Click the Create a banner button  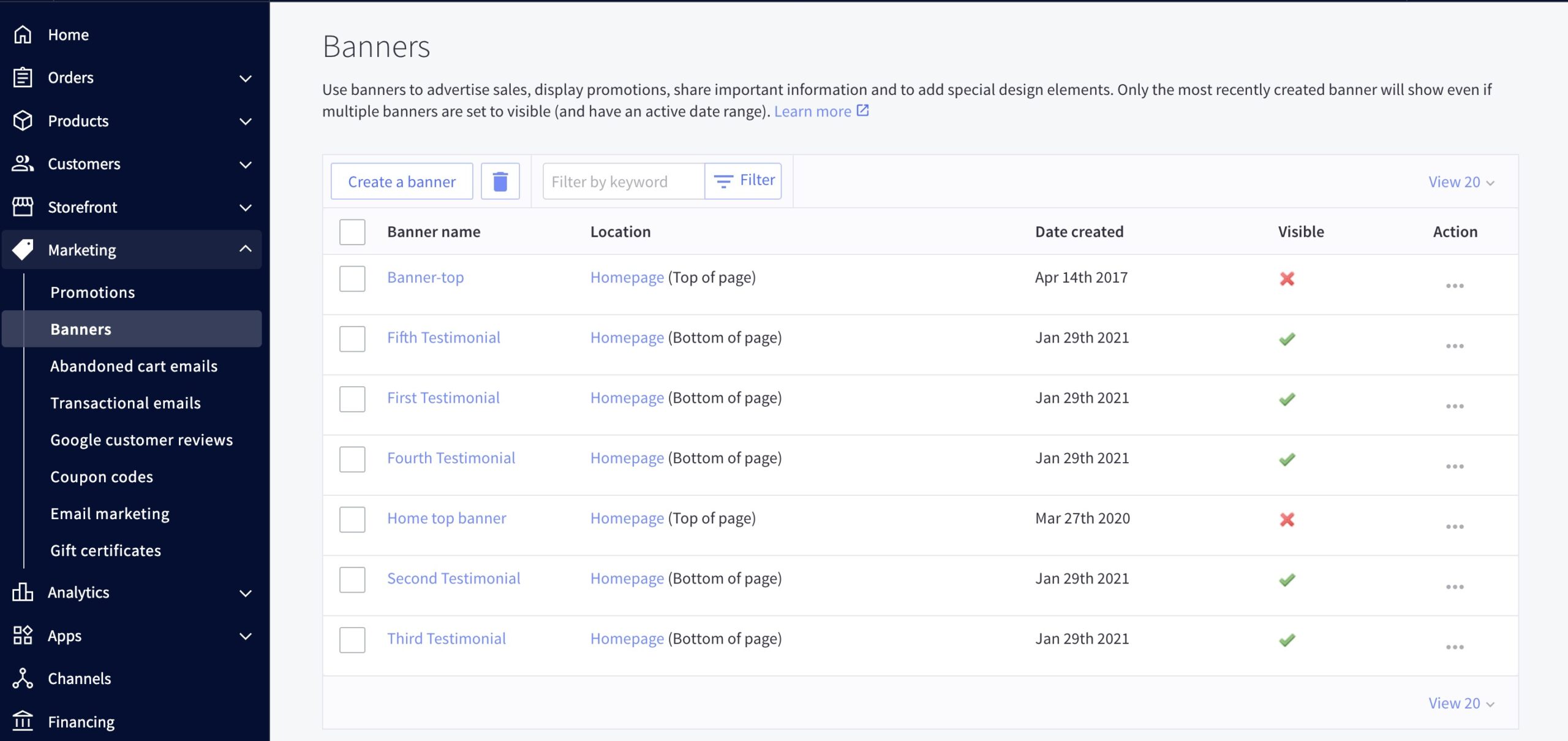pos(402,181)
